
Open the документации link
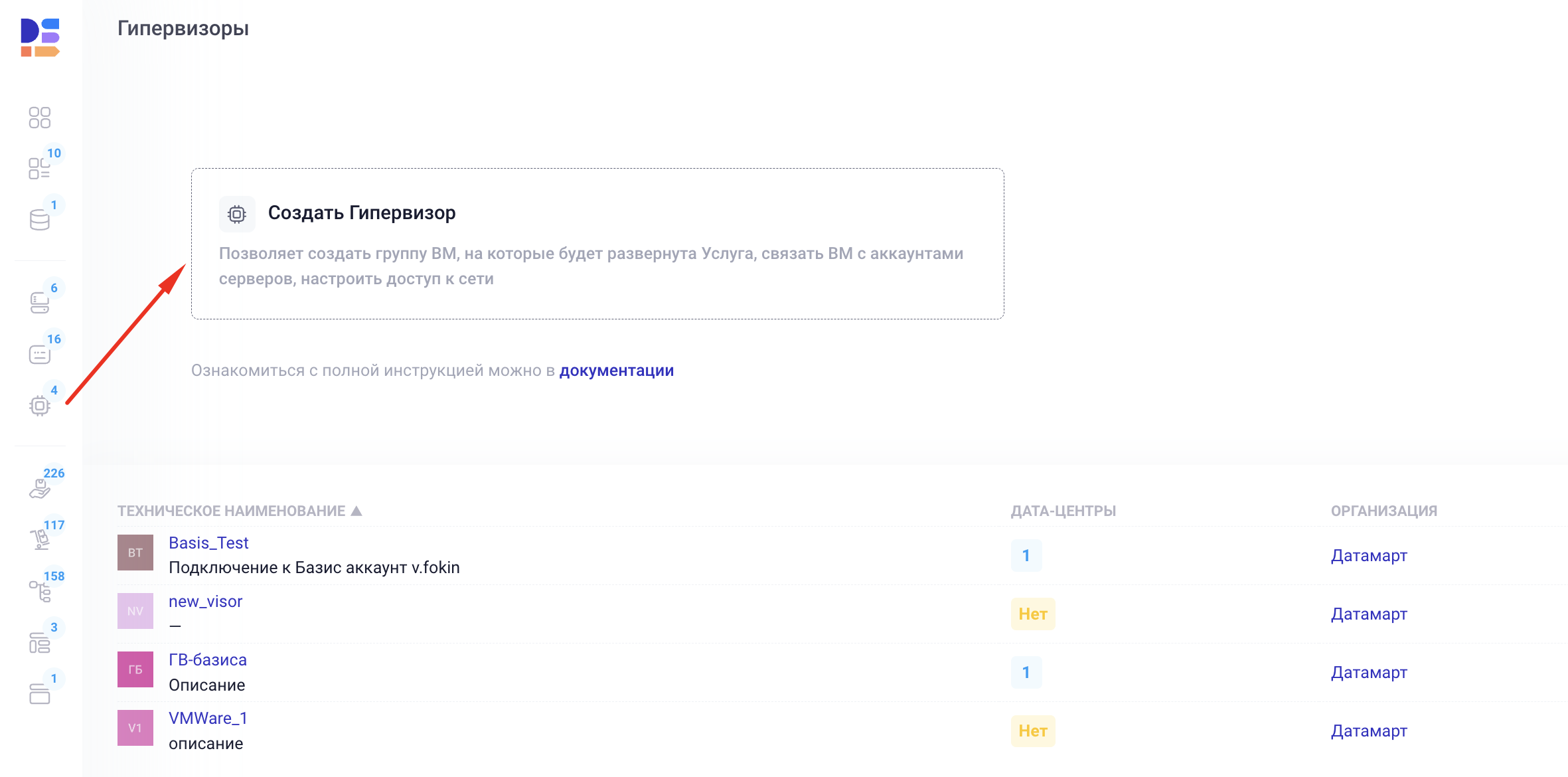point(616,371)
